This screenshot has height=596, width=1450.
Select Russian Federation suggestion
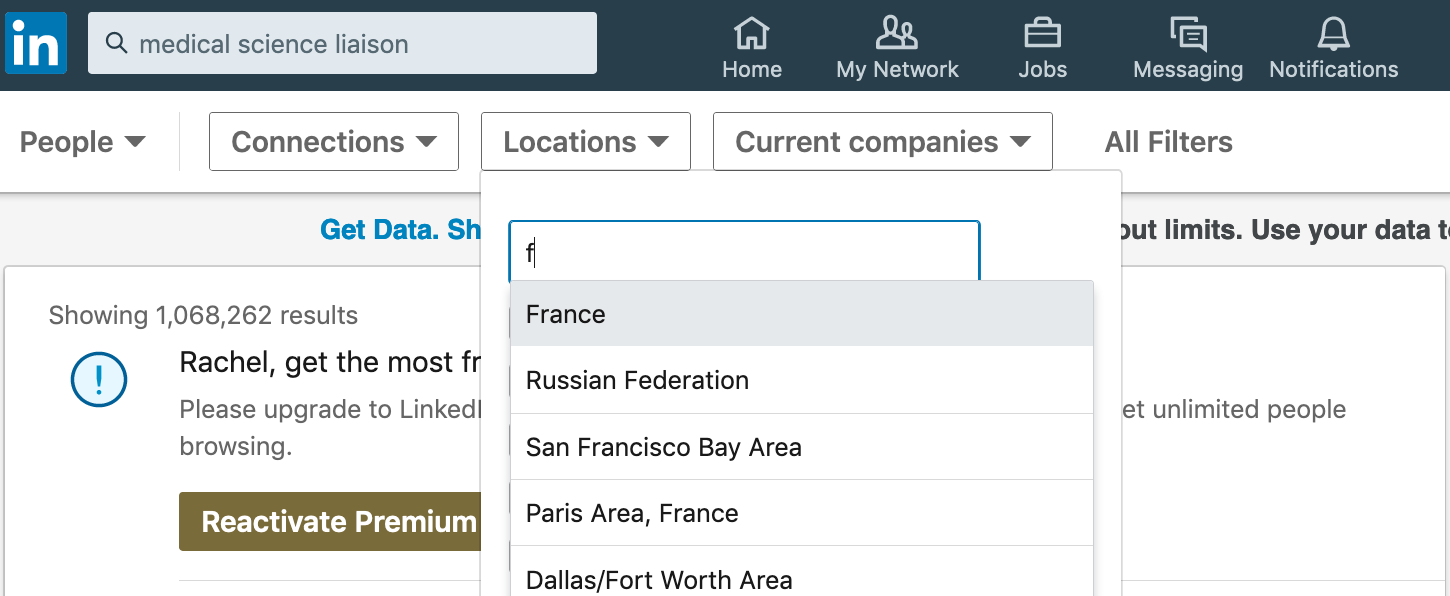[802, 380]
